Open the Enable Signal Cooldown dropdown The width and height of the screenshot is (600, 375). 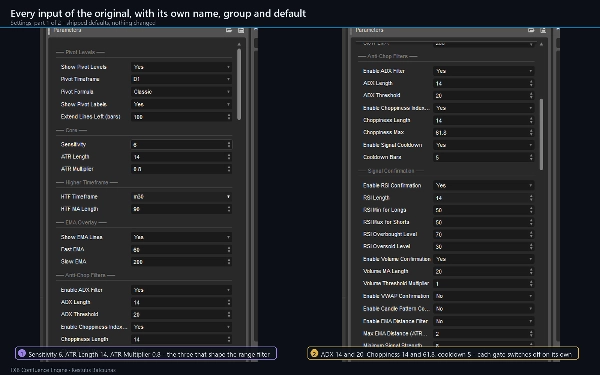pos(484,145)
